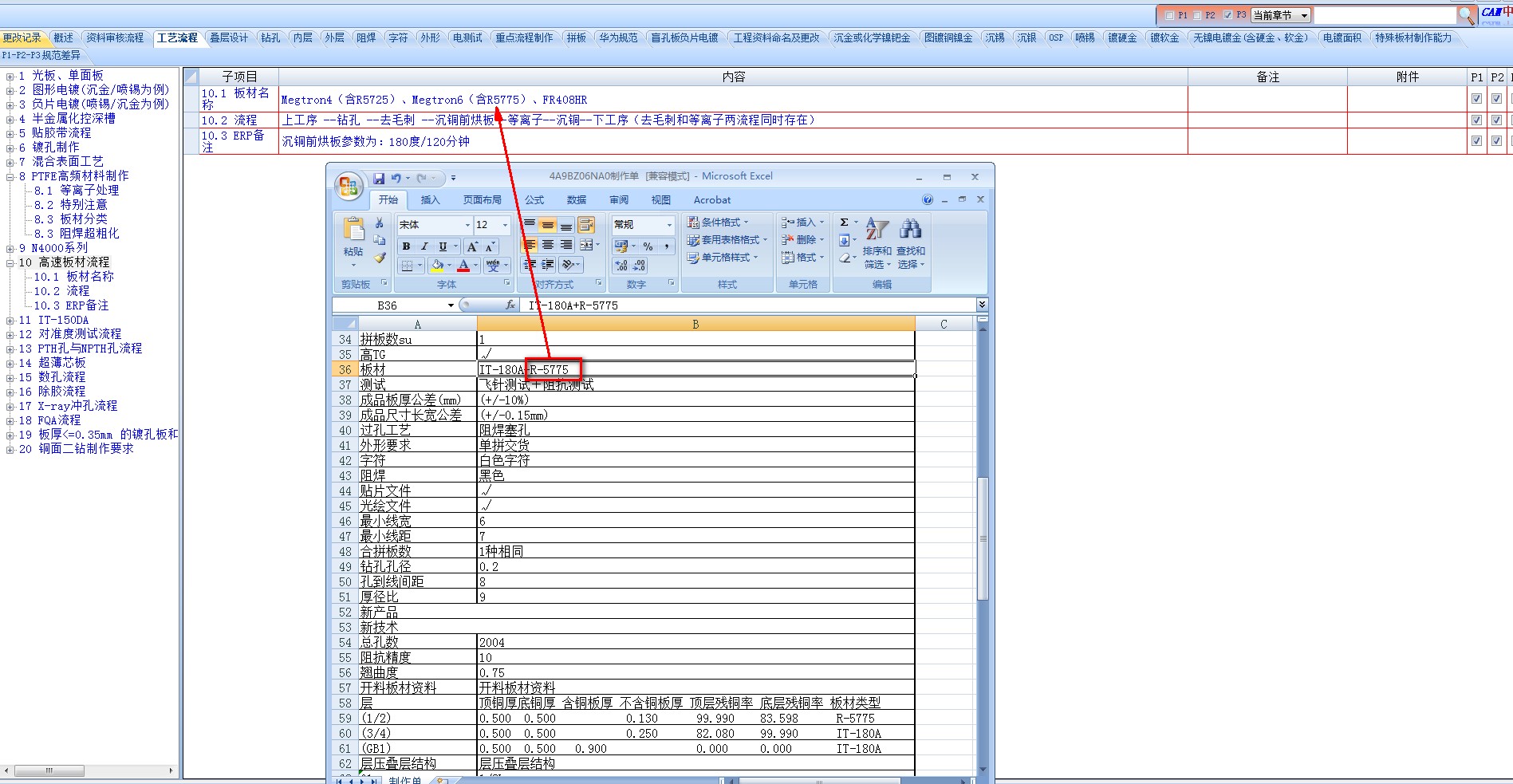
Task: Click the Sort and Filter funnel icon
Action: (877, 229)
